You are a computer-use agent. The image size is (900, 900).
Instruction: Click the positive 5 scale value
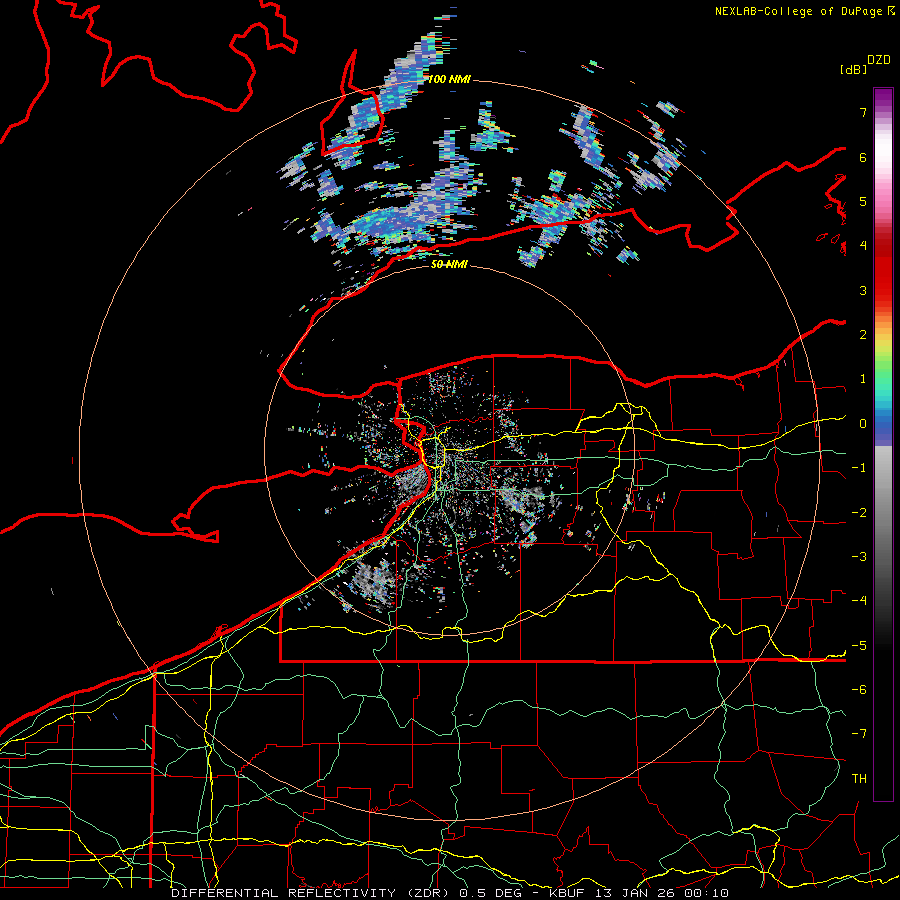(863, 201)
